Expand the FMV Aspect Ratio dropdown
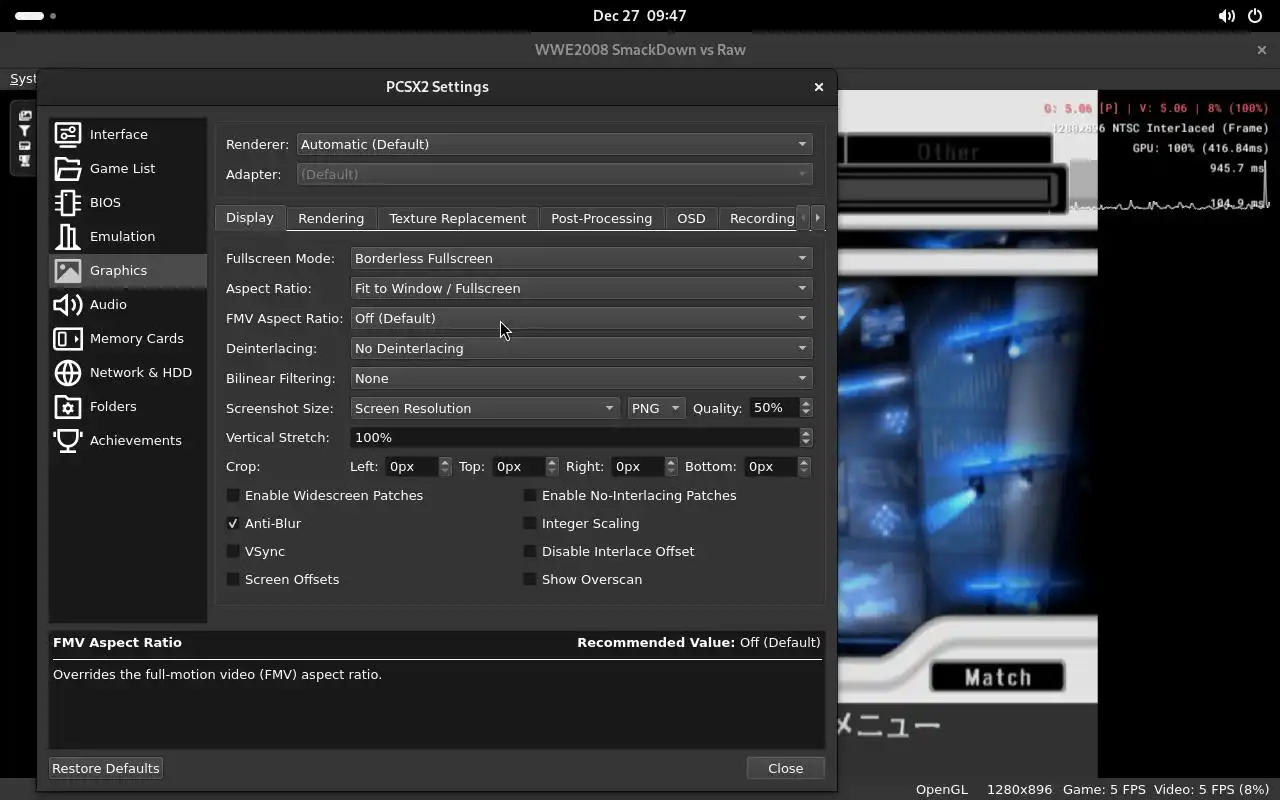The width and height of the screenshot is (1280, 800). coord(581,318)
